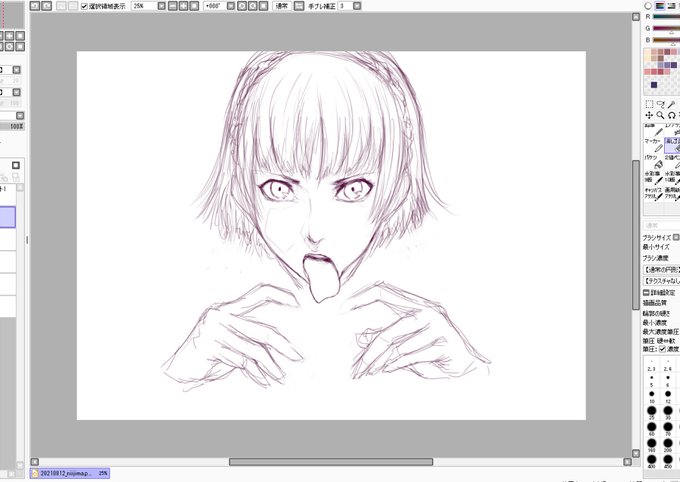This screenshot has width=680, height=482.
Task: Click the reset zoom button
Action: click(194, 6)
